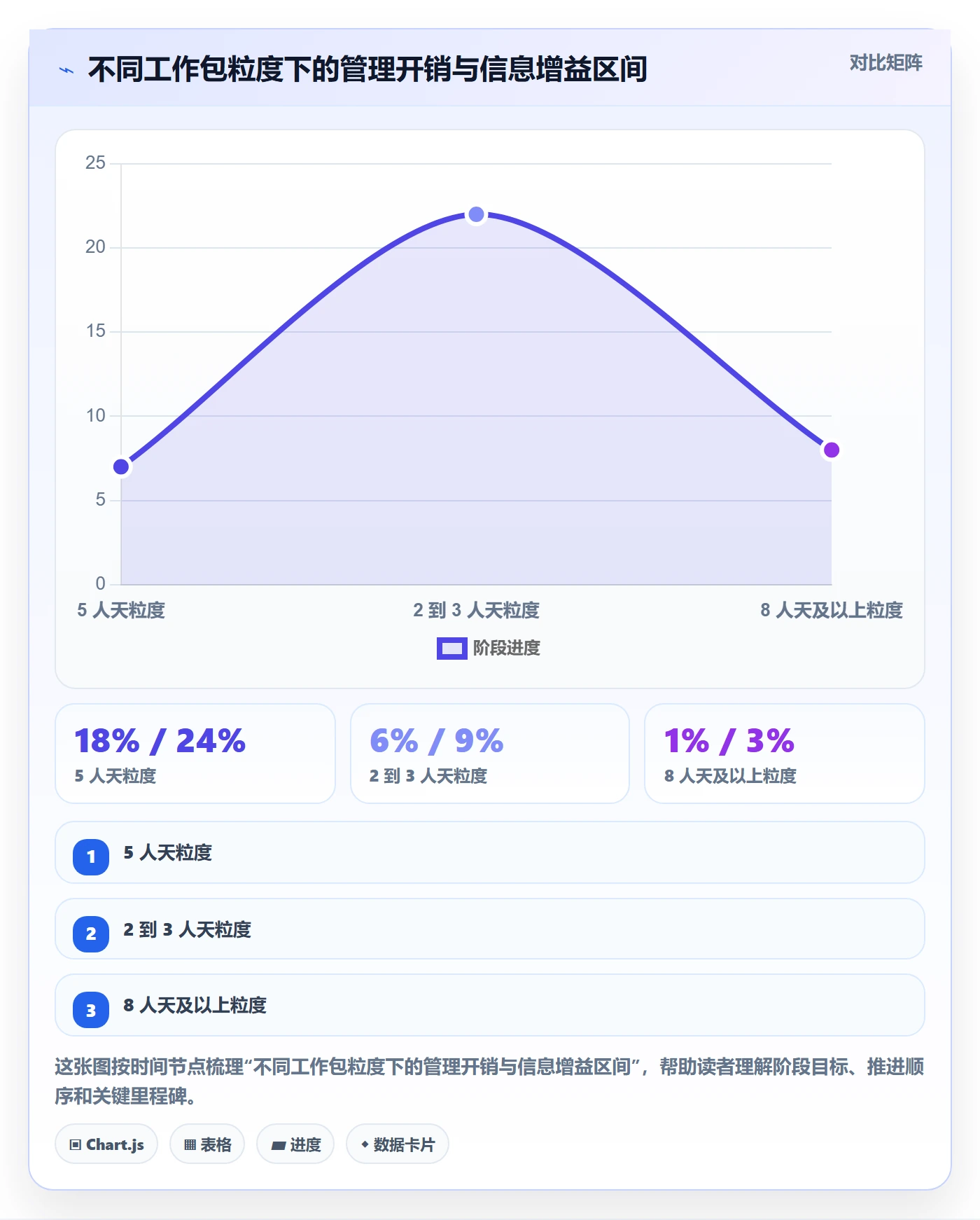Click the lightning bolt icon beside the title

tap(66, 70)
